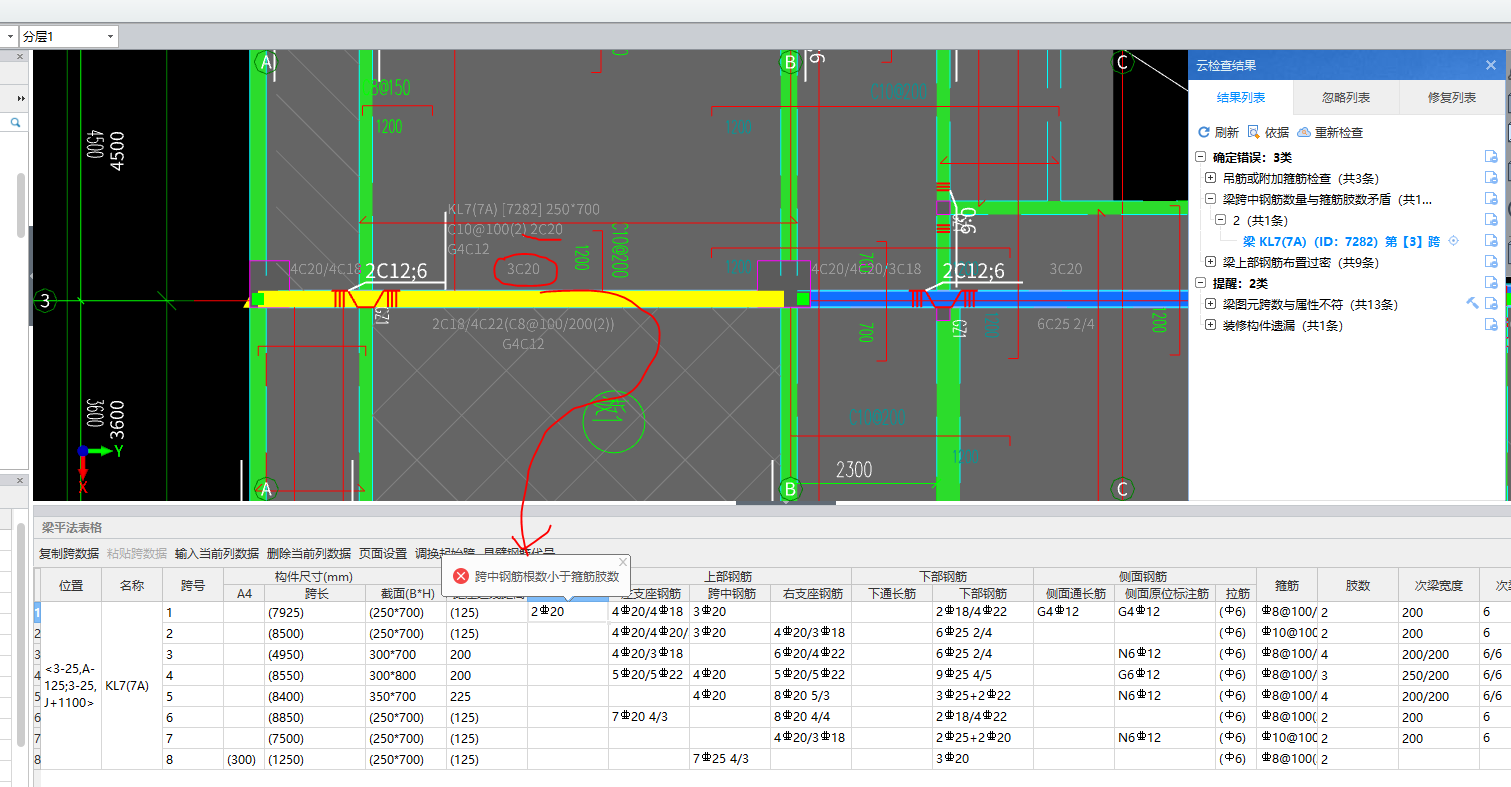Click document icon on 梁 KL7(7A) result row

tap(1491, 241)
